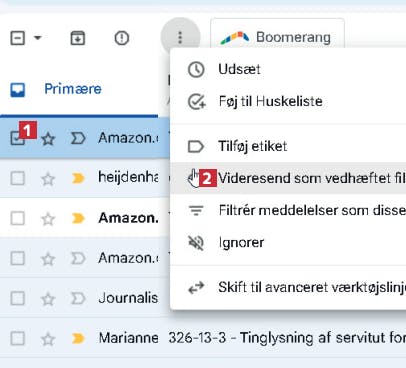Select the heijdenha email checkbox
The width and height of the screenshot is (406, 368).
coord(17,178)
